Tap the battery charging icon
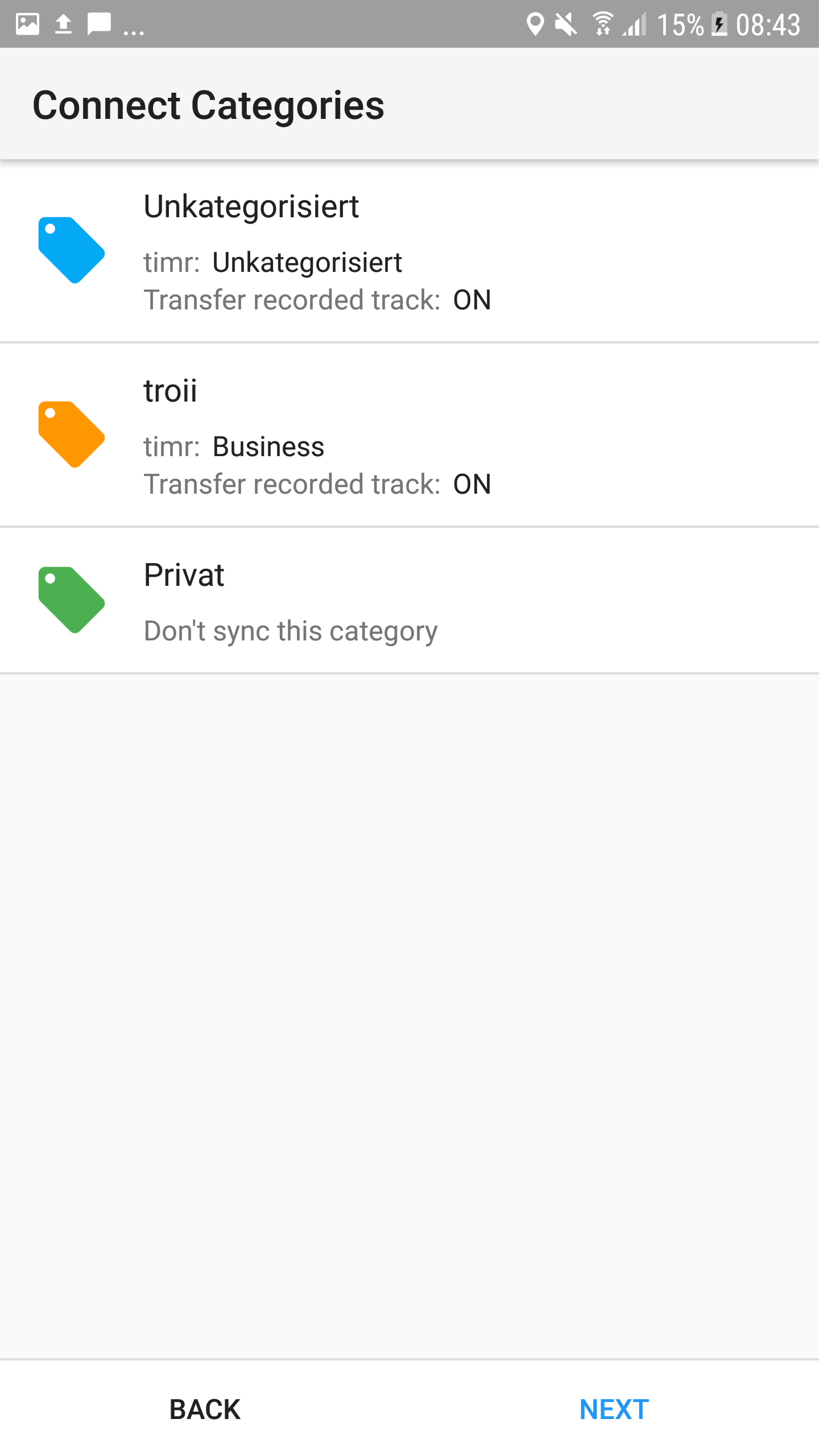The image size is (819, 1456). [719, 24]
